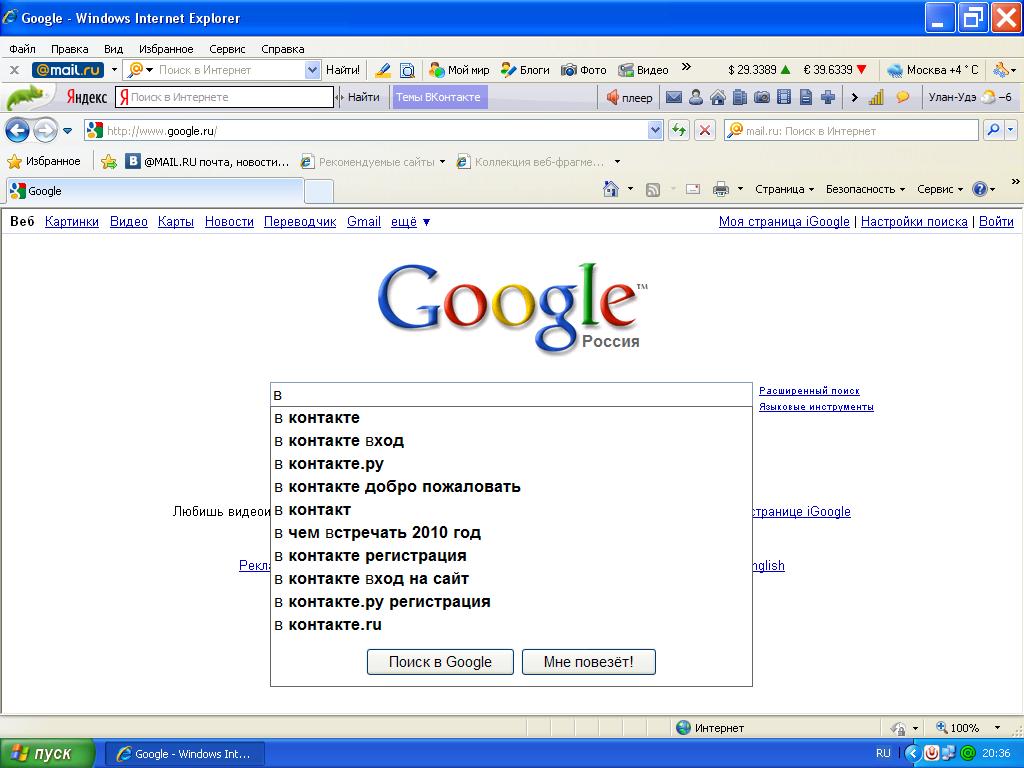Click the highlighter pencil icon in the Mail.ru toolbar
1024x768 pixels.
(x=383, y=70)
